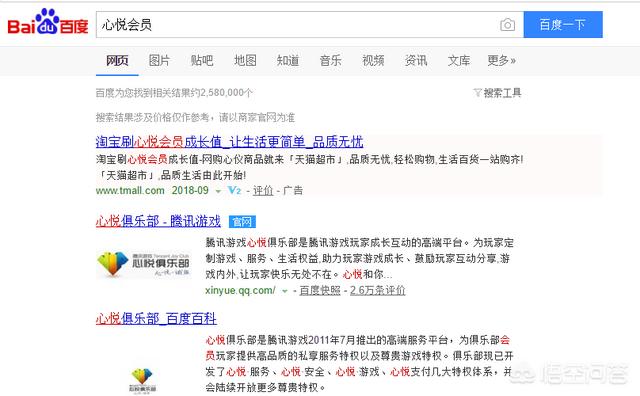Open the 心悦俱乐部 - 腾讯游戏 result title
Viewport: 640px width, 396px height.
click(x=158, y=221)
